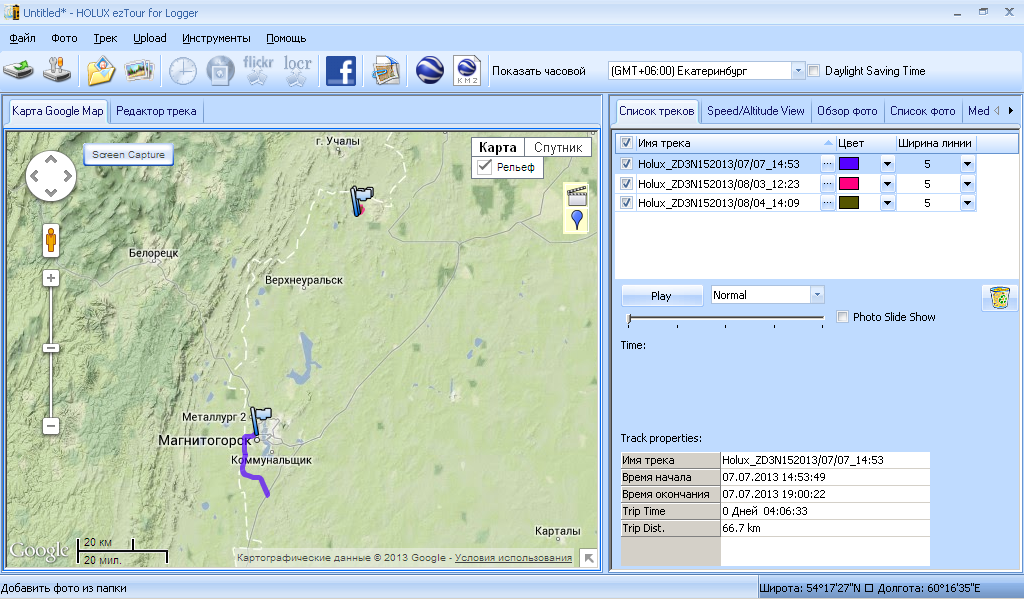
Task: Click the photo map export icon
Action: point(386,71)
